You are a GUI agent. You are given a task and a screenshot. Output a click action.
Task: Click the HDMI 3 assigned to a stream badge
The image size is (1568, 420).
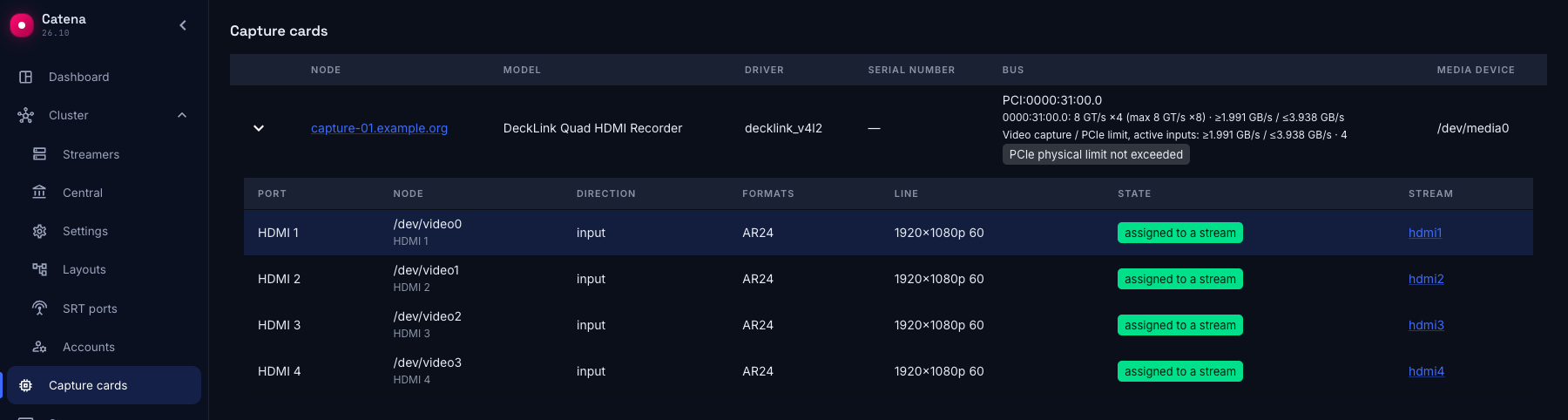click(x=1180, y=325)
